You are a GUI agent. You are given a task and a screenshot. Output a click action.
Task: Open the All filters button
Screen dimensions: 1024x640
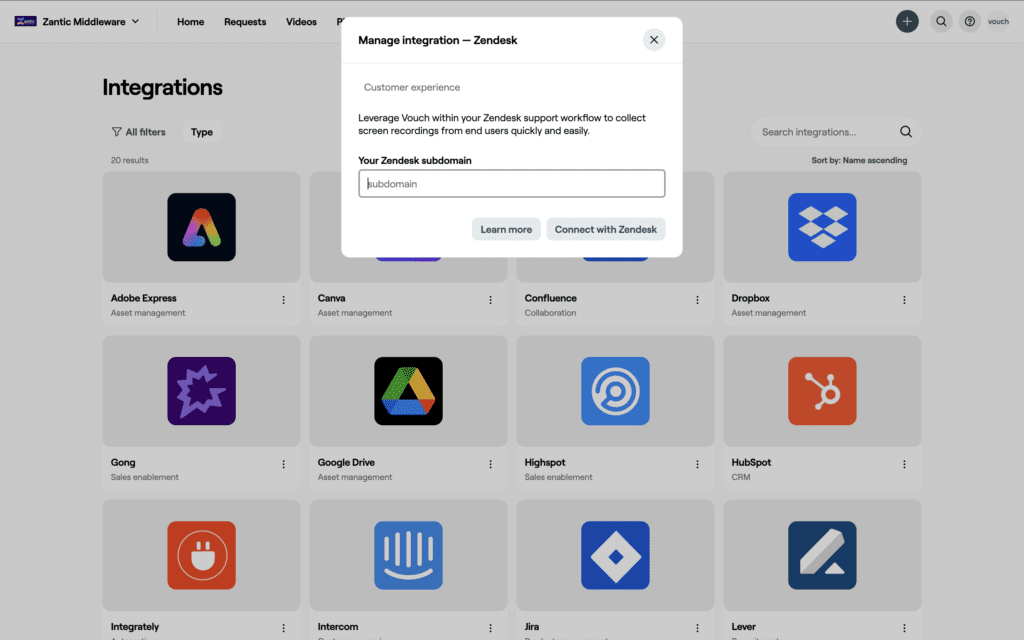point(138,132)
